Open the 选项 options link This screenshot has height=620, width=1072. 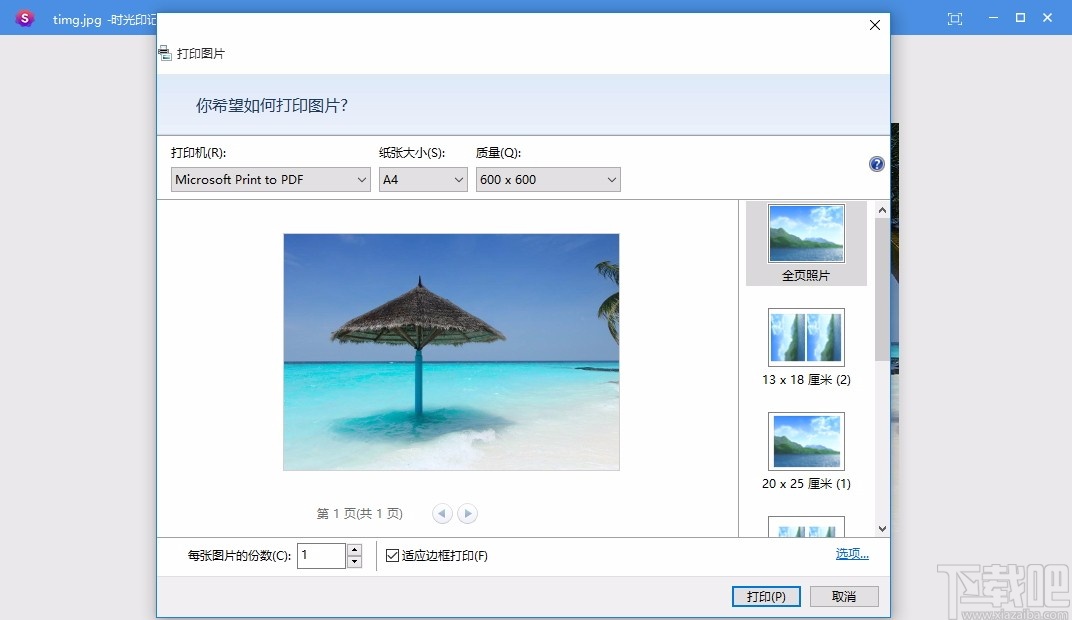852,552
